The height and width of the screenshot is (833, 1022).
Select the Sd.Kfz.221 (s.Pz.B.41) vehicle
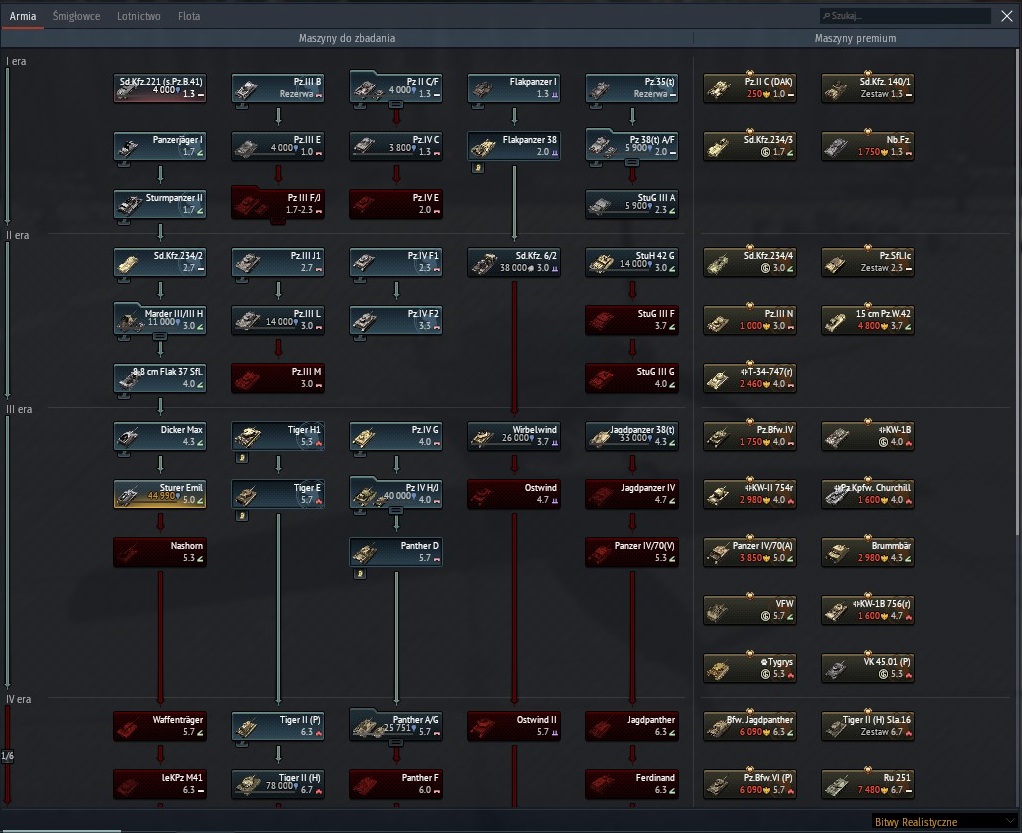click(x=160, y=88)
